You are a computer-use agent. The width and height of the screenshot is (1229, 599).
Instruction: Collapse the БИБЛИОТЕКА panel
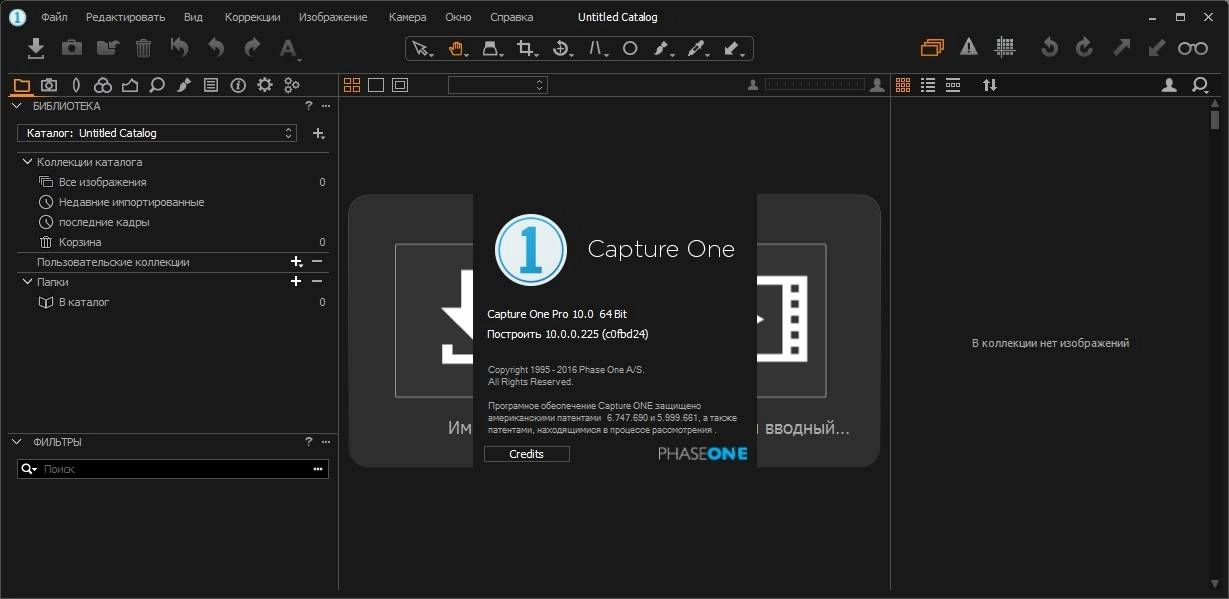coord(17,105)
